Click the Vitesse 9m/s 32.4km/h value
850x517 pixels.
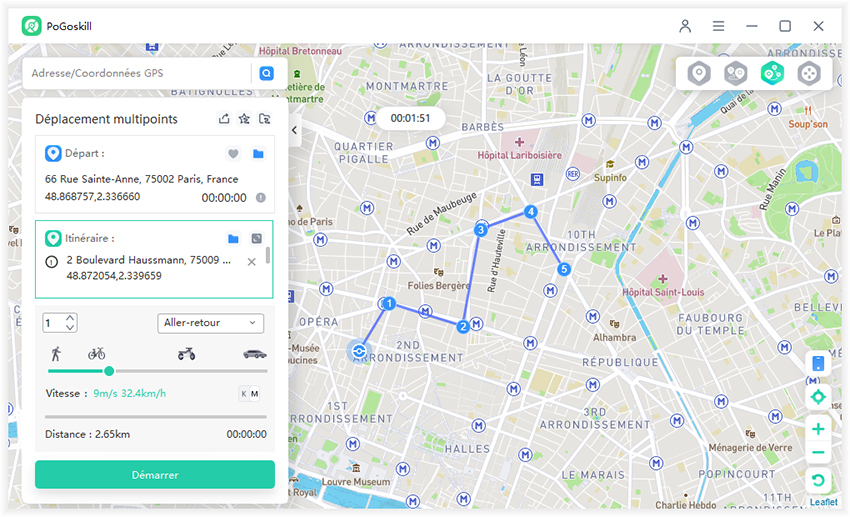click(x=130, y=393)
